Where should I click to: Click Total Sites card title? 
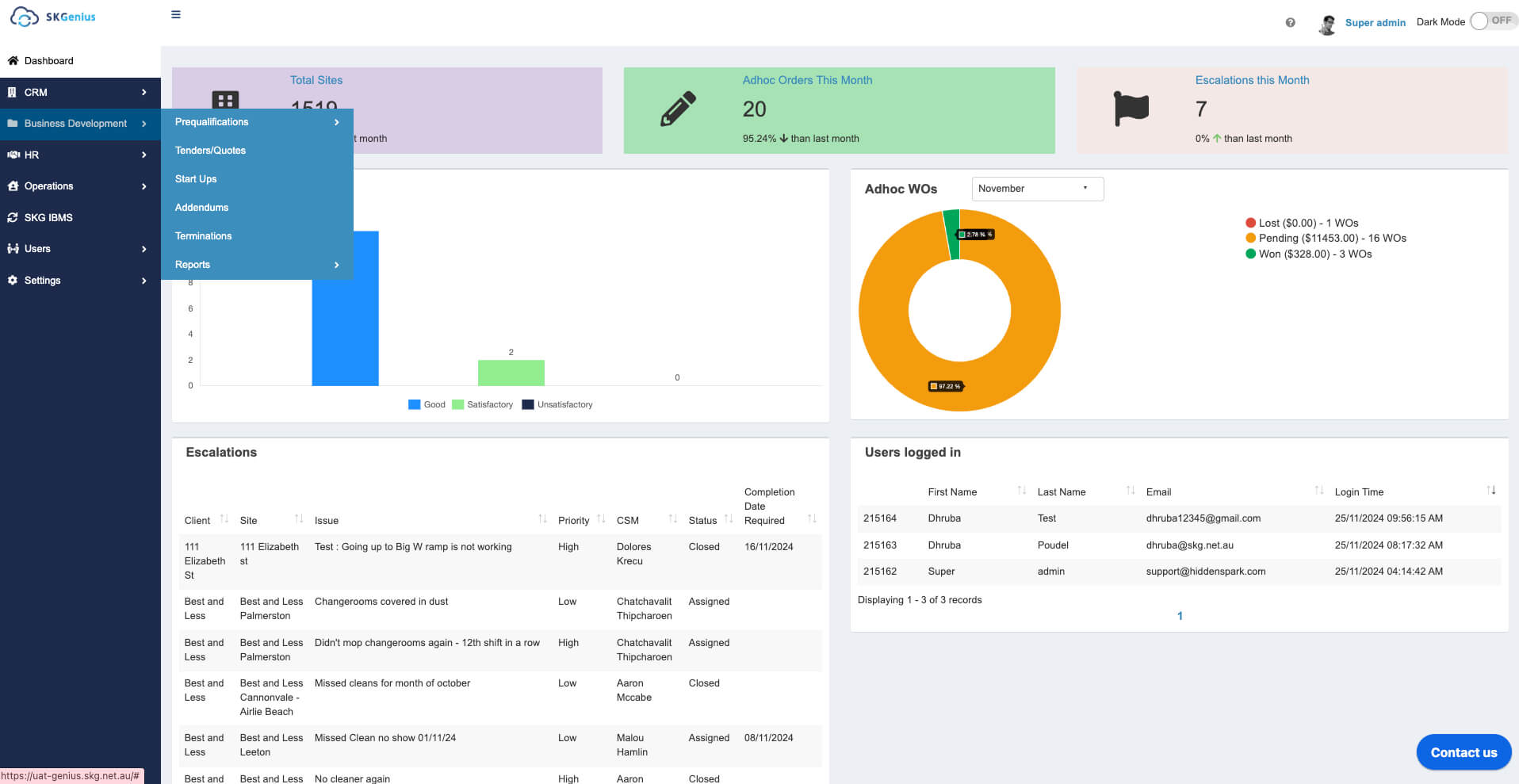point(316,80)
